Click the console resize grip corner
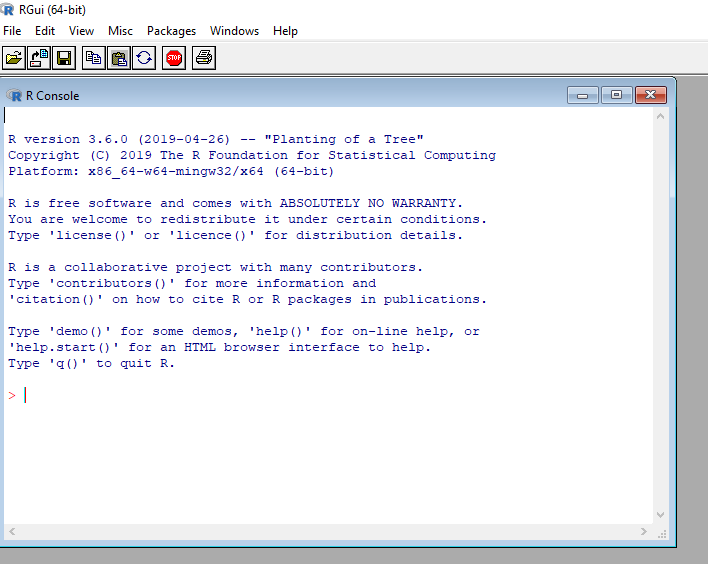Viewport: 708px width, 564px height. point(662,534)
